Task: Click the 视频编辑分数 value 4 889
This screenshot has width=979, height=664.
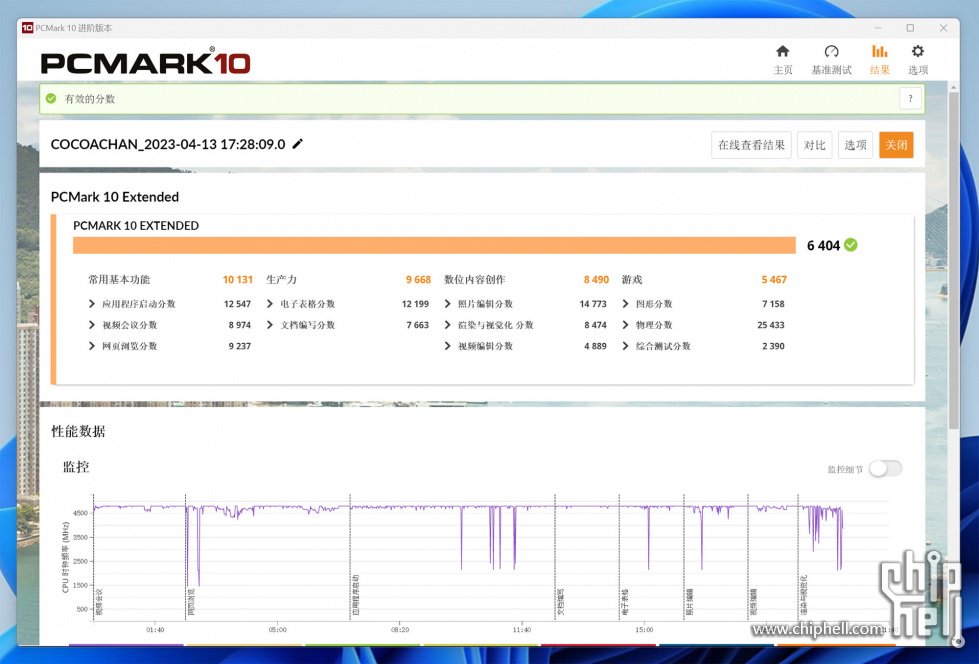Action: [x=596, y=346]
